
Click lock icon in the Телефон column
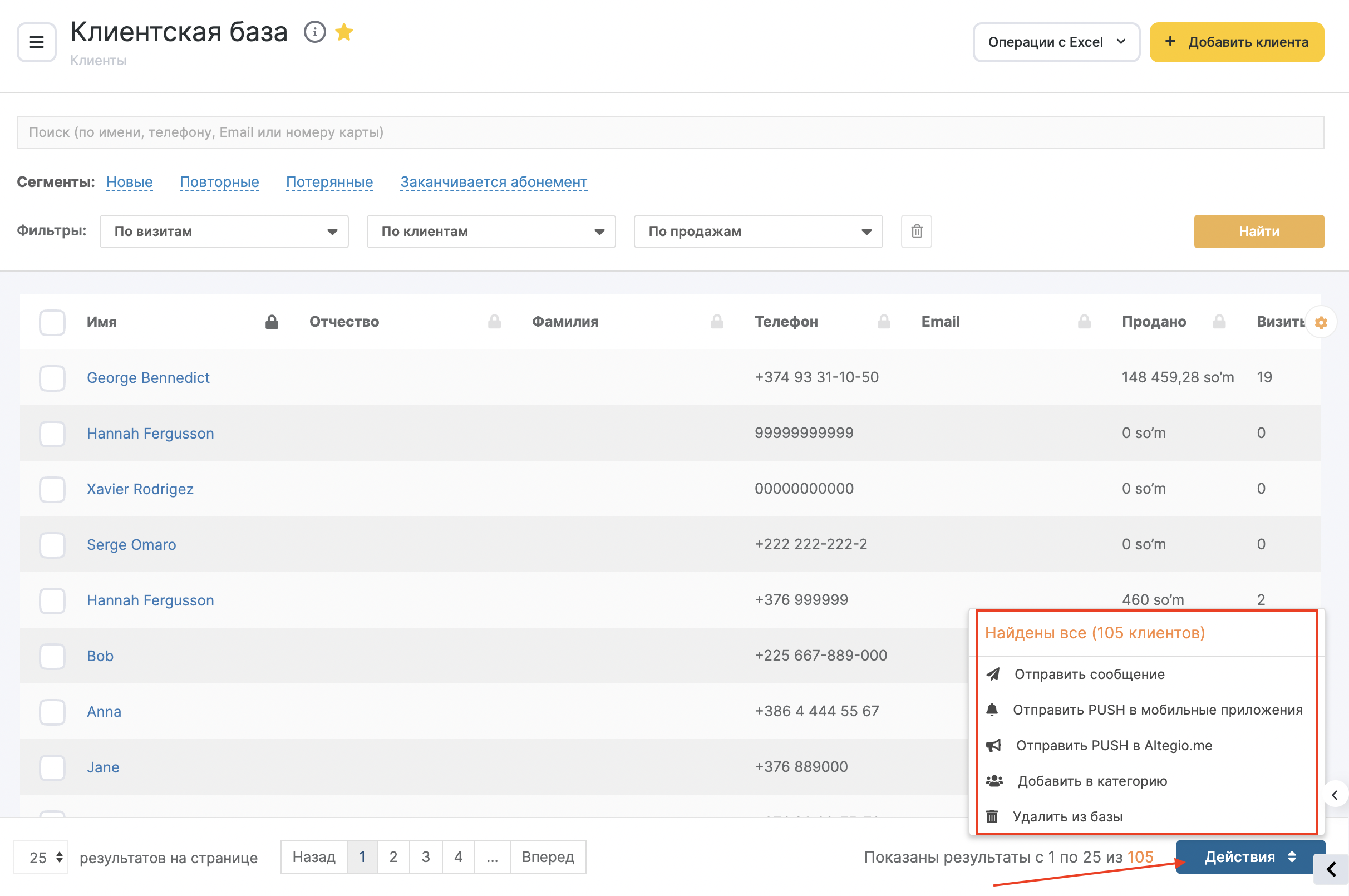(x=884, y=322)
